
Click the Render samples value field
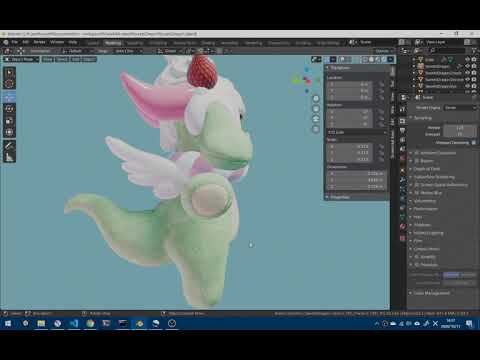point(460,128)
